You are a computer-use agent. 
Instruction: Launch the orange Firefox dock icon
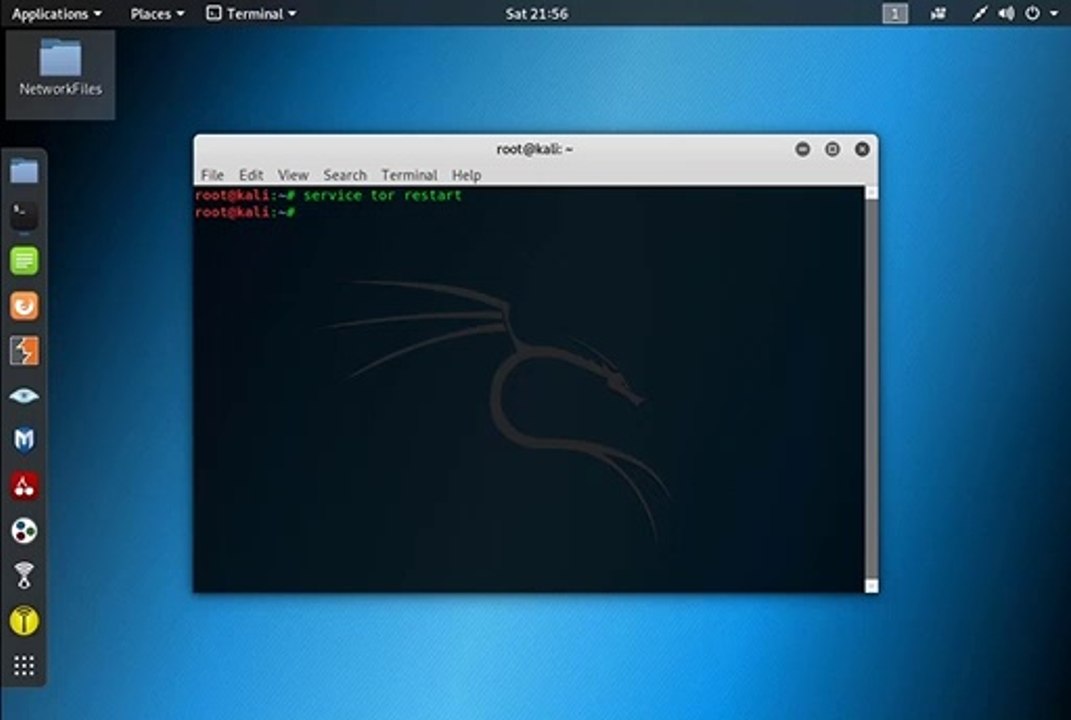24,306
